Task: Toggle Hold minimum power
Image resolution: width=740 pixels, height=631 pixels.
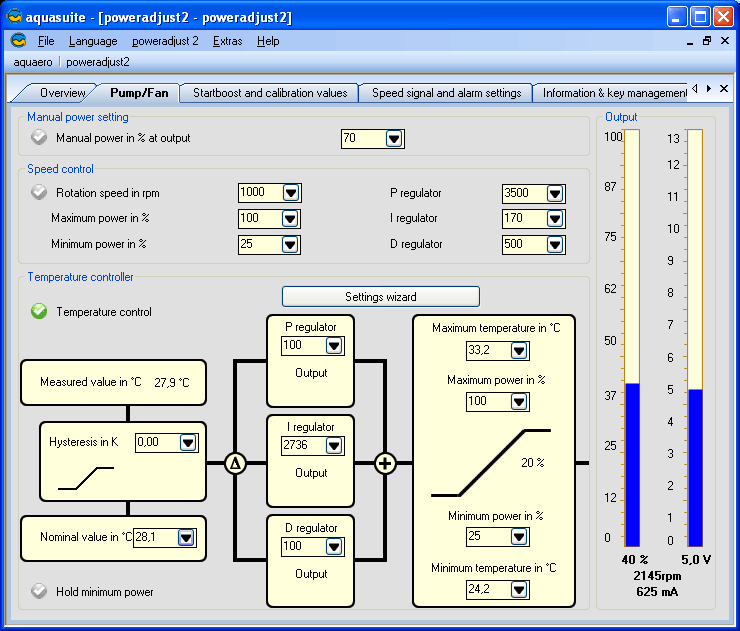Action: 39,592
